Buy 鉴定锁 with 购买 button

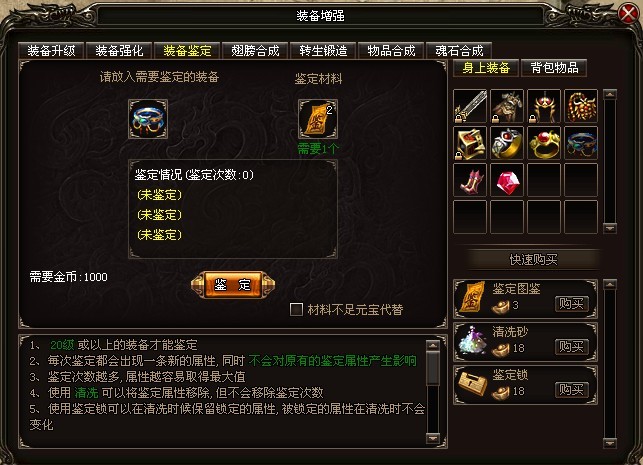coord(571,390)
